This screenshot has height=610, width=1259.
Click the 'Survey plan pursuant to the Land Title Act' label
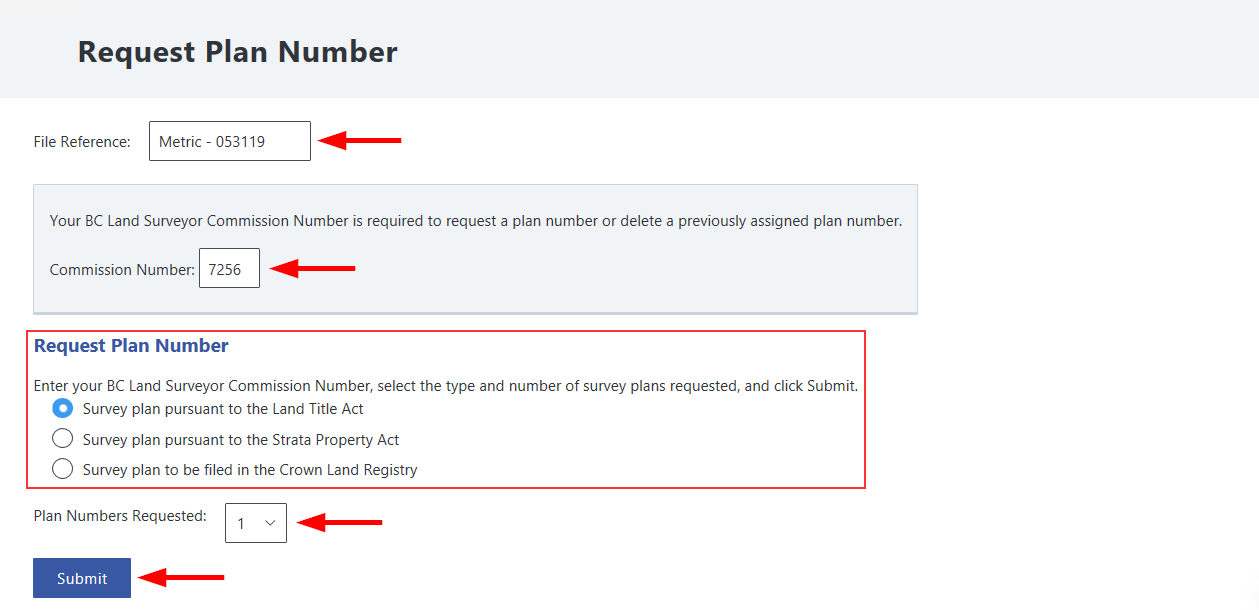(x=223, y=409)
